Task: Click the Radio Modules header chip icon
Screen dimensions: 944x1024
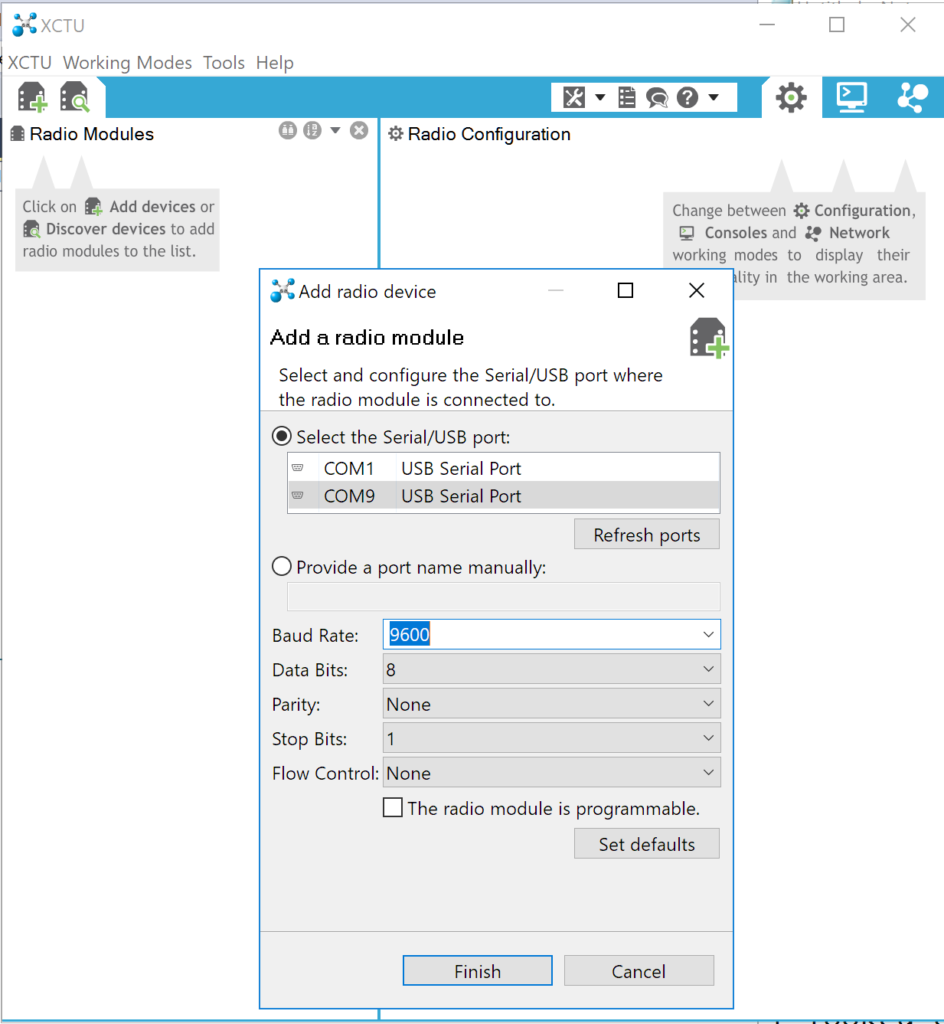Action: [18, 134]
